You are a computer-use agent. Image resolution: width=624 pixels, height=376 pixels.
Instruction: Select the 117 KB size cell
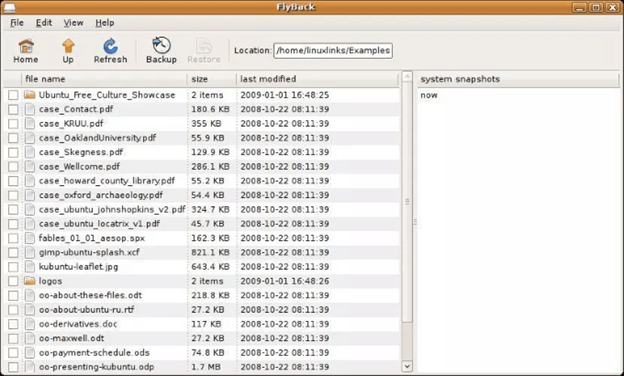(206, 324)
